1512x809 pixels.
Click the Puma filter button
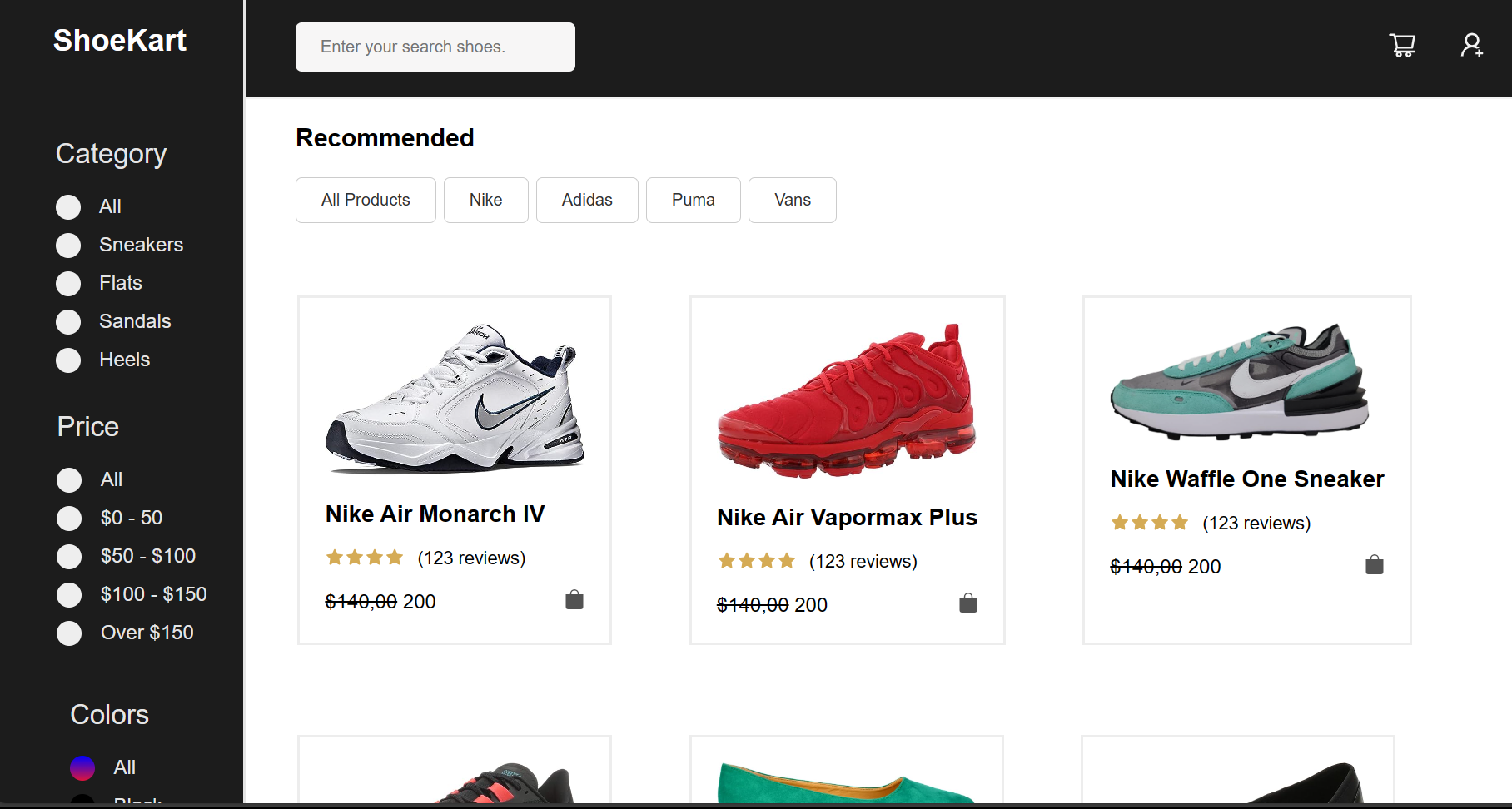click(x=693, y=200)
